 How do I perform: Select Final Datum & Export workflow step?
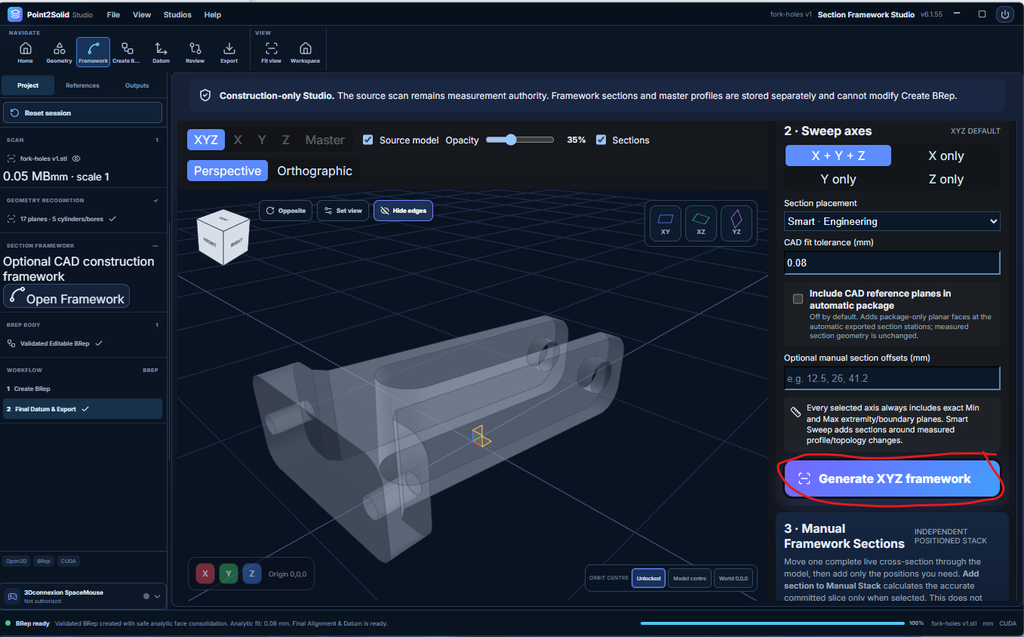pos(82,409)
